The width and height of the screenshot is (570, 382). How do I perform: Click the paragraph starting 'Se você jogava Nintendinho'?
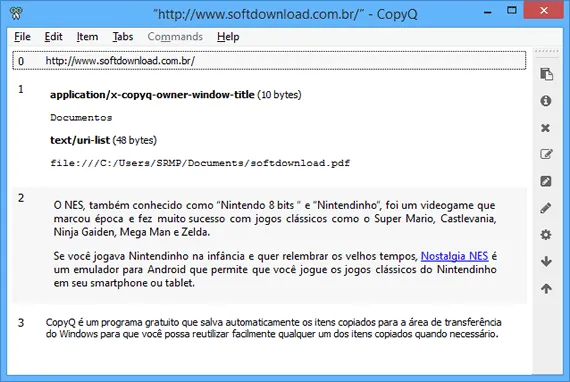click(275, 269)
